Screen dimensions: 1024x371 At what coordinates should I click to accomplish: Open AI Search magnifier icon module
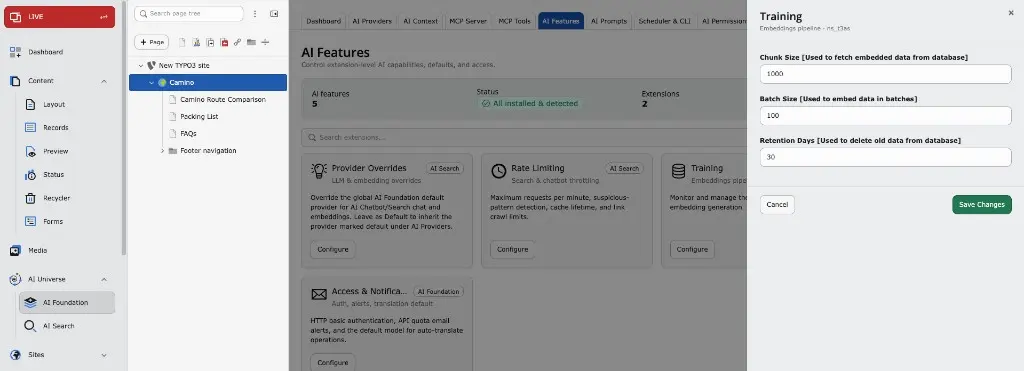(30, 326)
